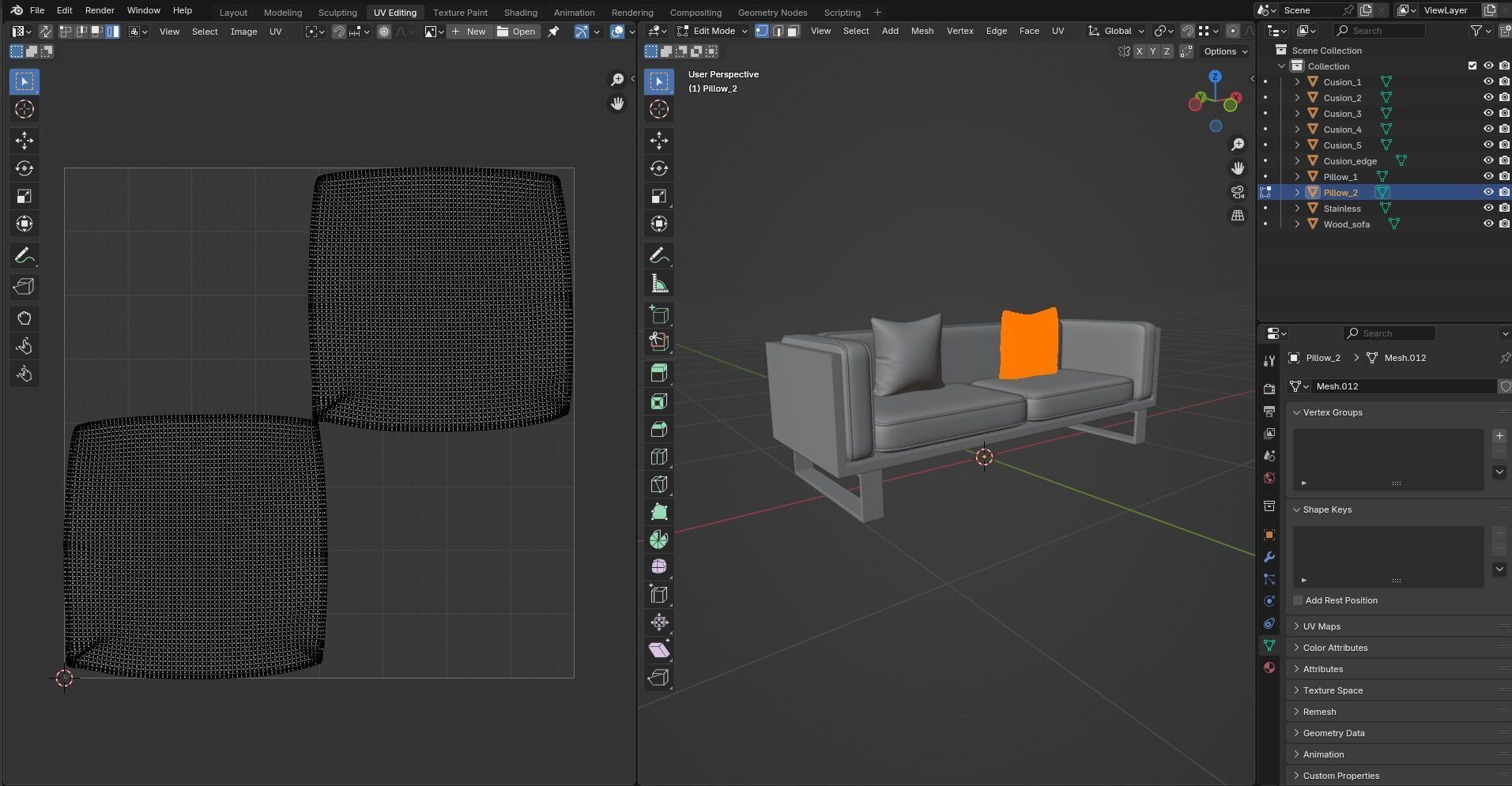Expand the Color Attributes panel
Screen dimensions: 1512x786
coord(1397,648)
